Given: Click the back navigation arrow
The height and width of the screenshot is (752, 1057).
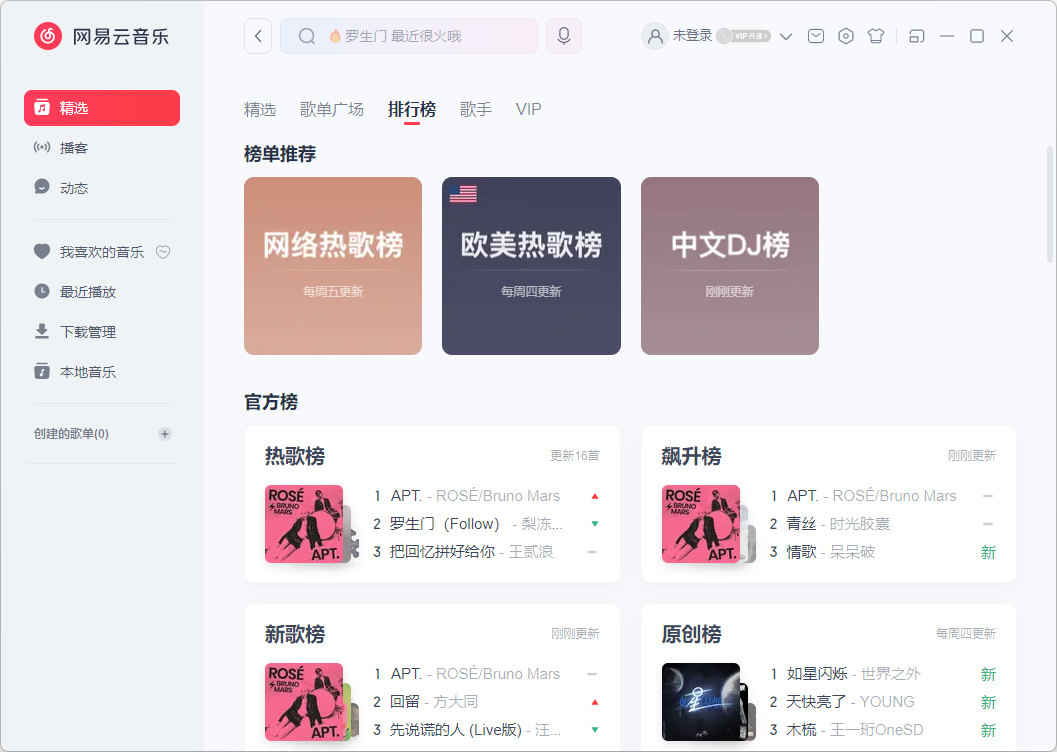Looking at the screenshot, I should point(258,35).
